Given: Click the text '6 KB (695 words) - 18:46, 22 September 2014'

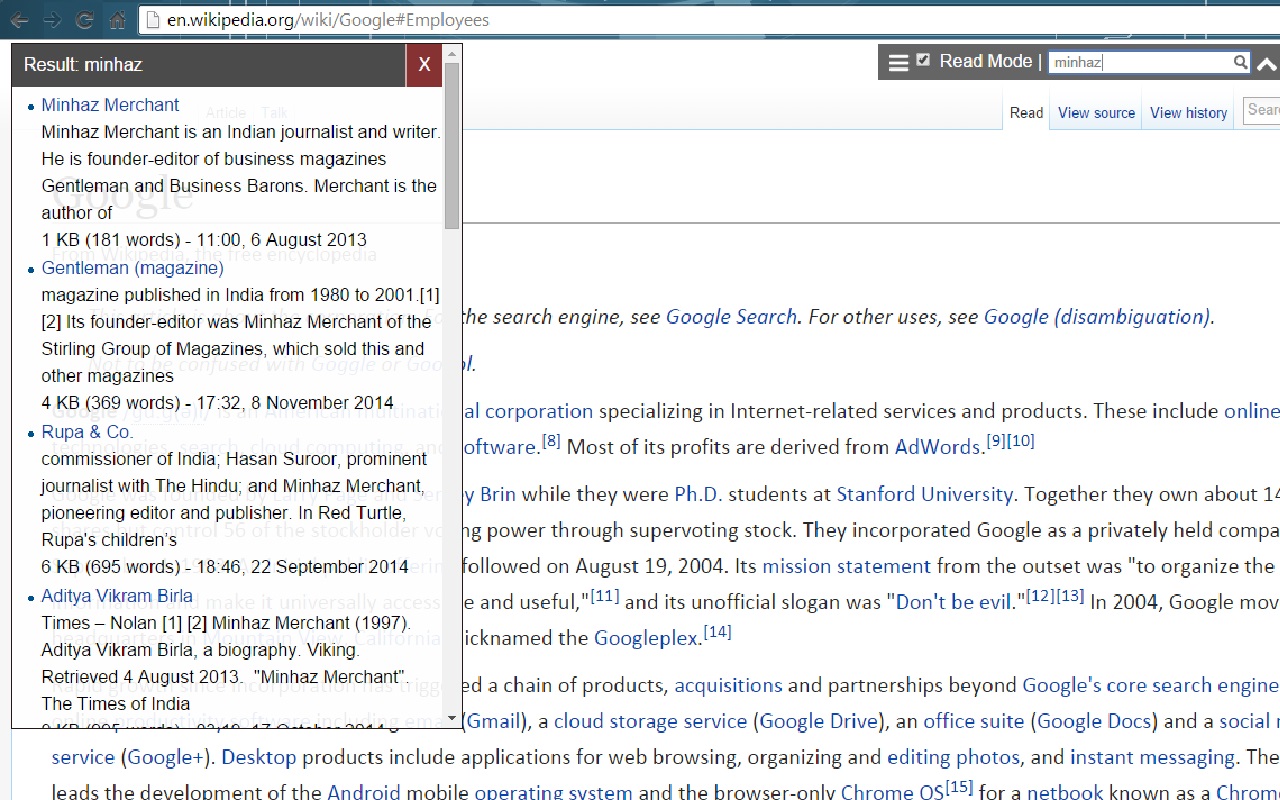Looking at the screenshot, I should (225, 567).
